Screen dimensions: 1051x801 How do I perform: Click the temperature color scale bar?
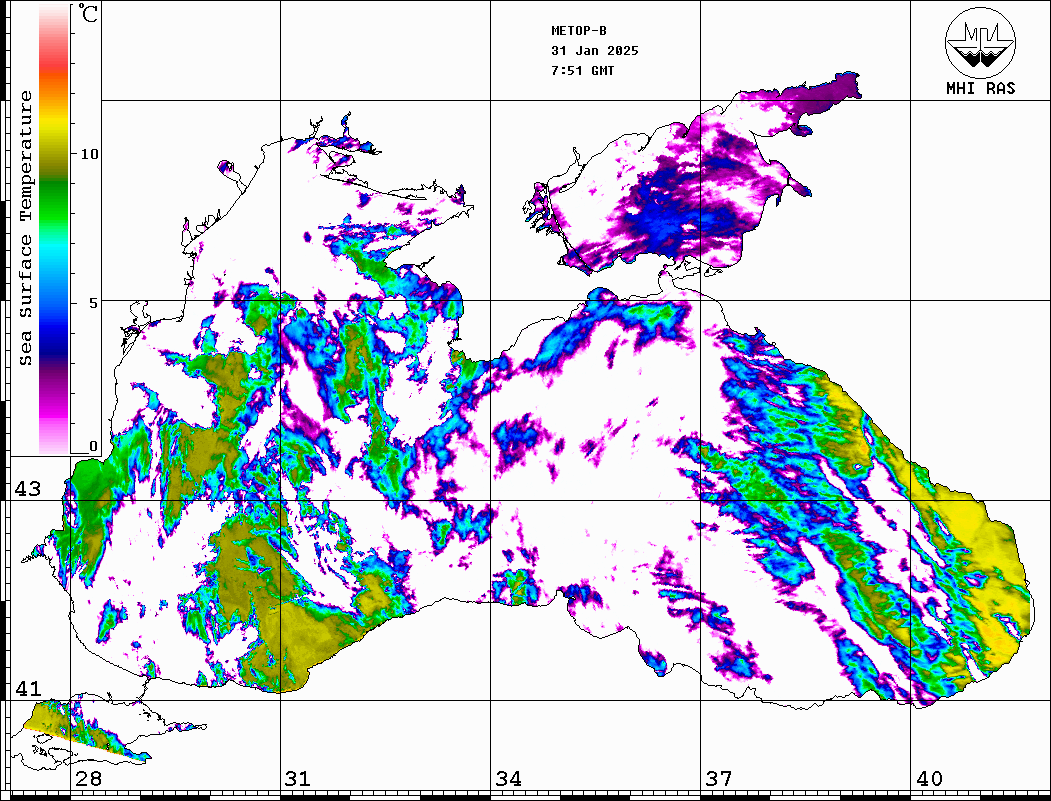pos(54,229)
